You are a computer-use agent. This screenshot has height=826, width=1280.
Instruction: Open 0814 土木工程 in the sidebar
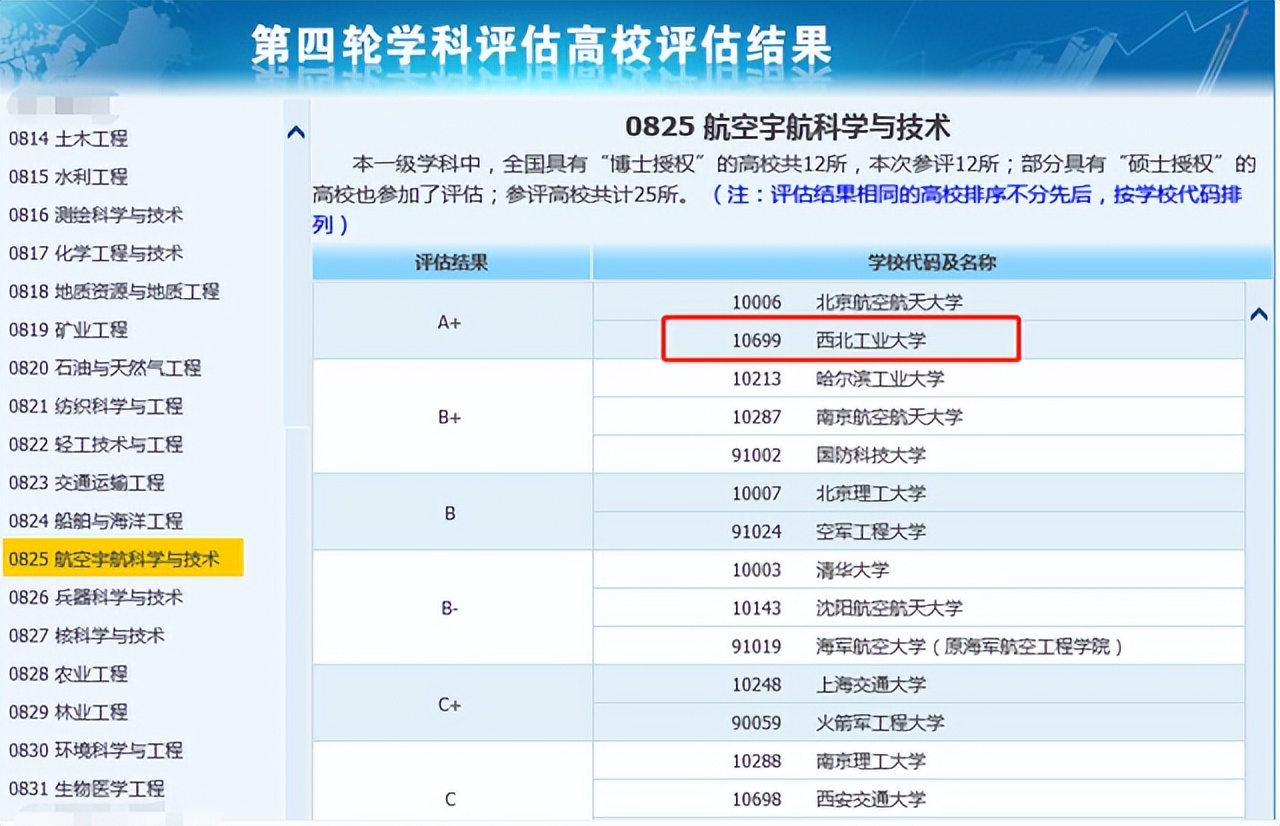[x=68, y=138]
